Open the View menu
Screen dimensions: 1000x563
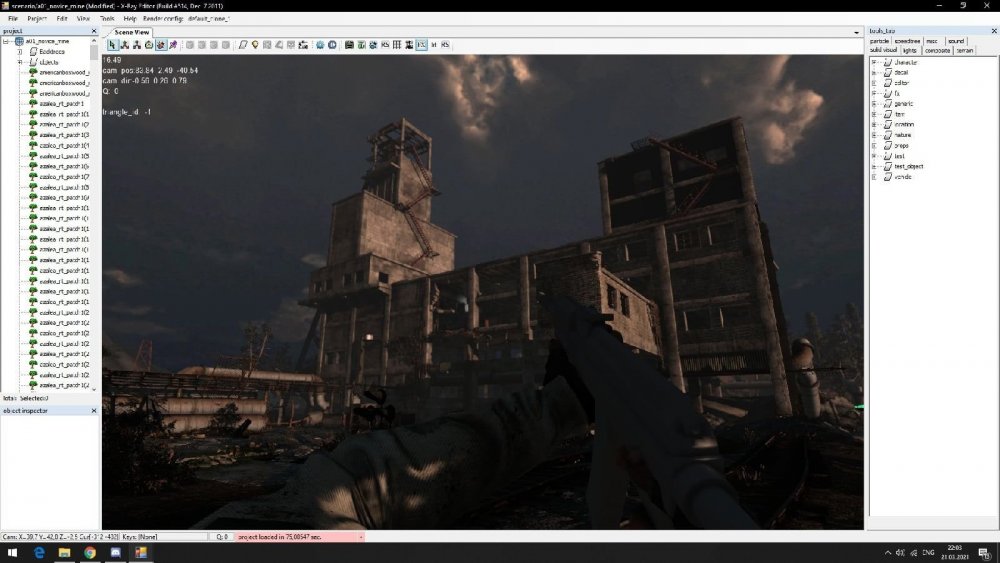point(84,18)
